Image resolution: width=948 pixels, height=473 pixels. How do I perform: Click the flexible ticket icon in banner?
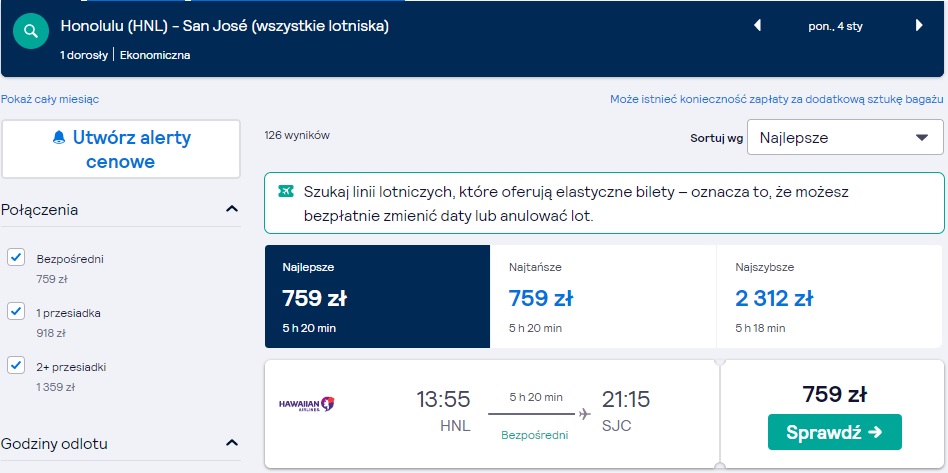(x=285, y=192)
